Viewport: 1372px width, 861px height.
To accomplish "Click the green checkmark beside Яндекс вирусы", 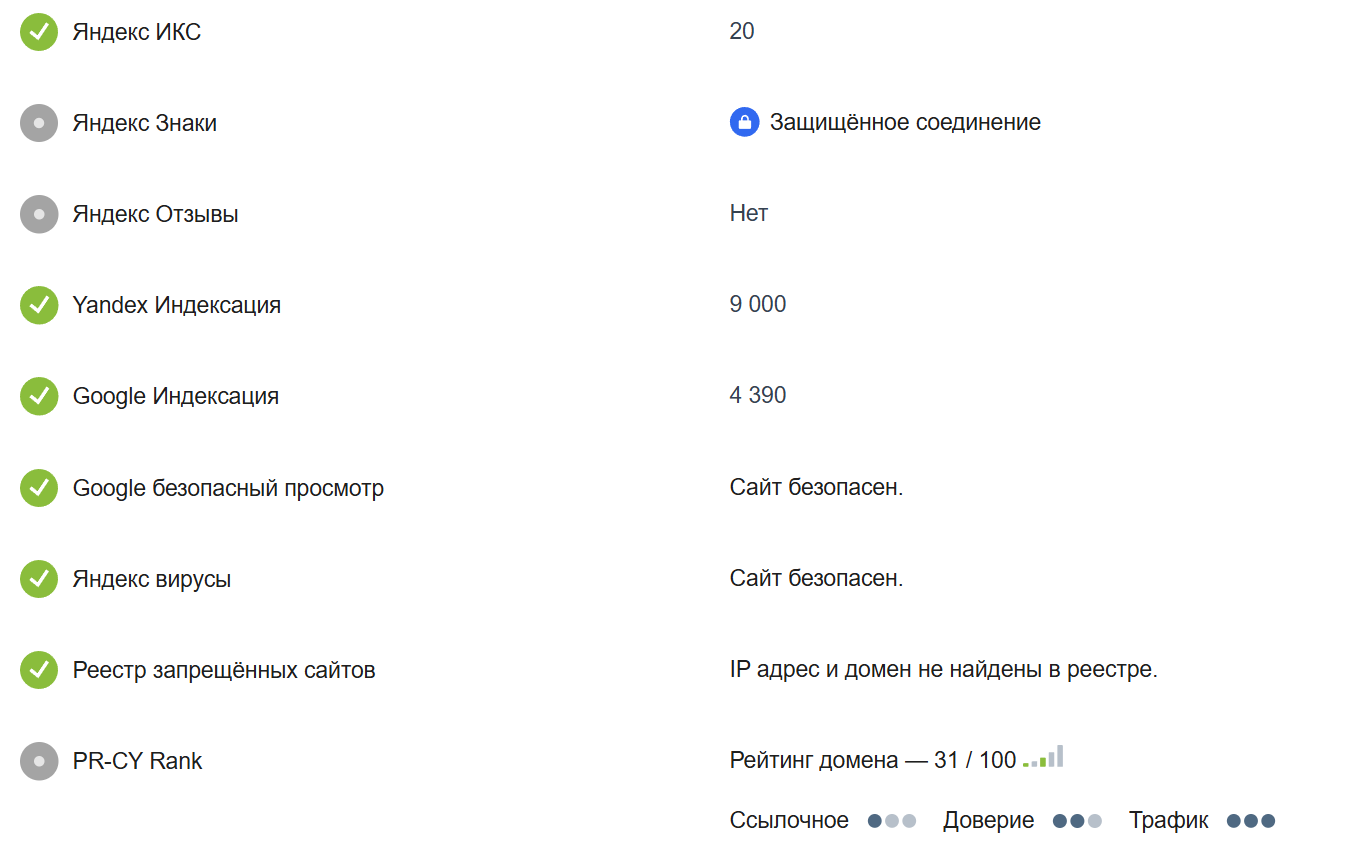I will click(39, 579).
